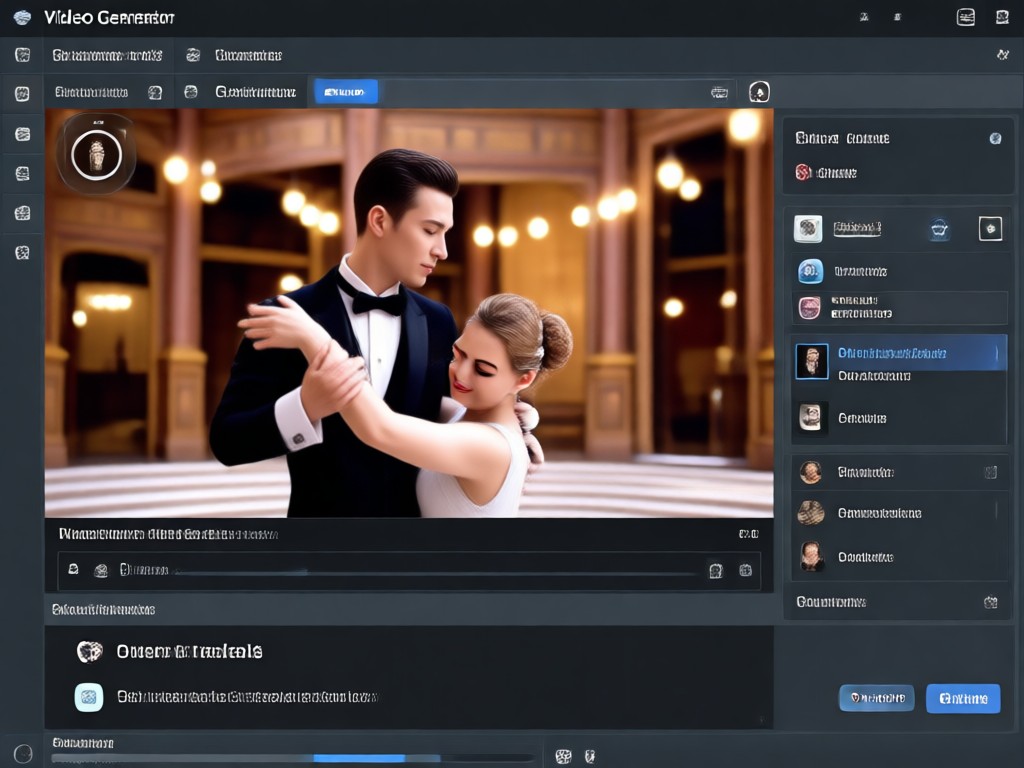Click the first icon right of bottom progress bar

click(x=563, y=756)
